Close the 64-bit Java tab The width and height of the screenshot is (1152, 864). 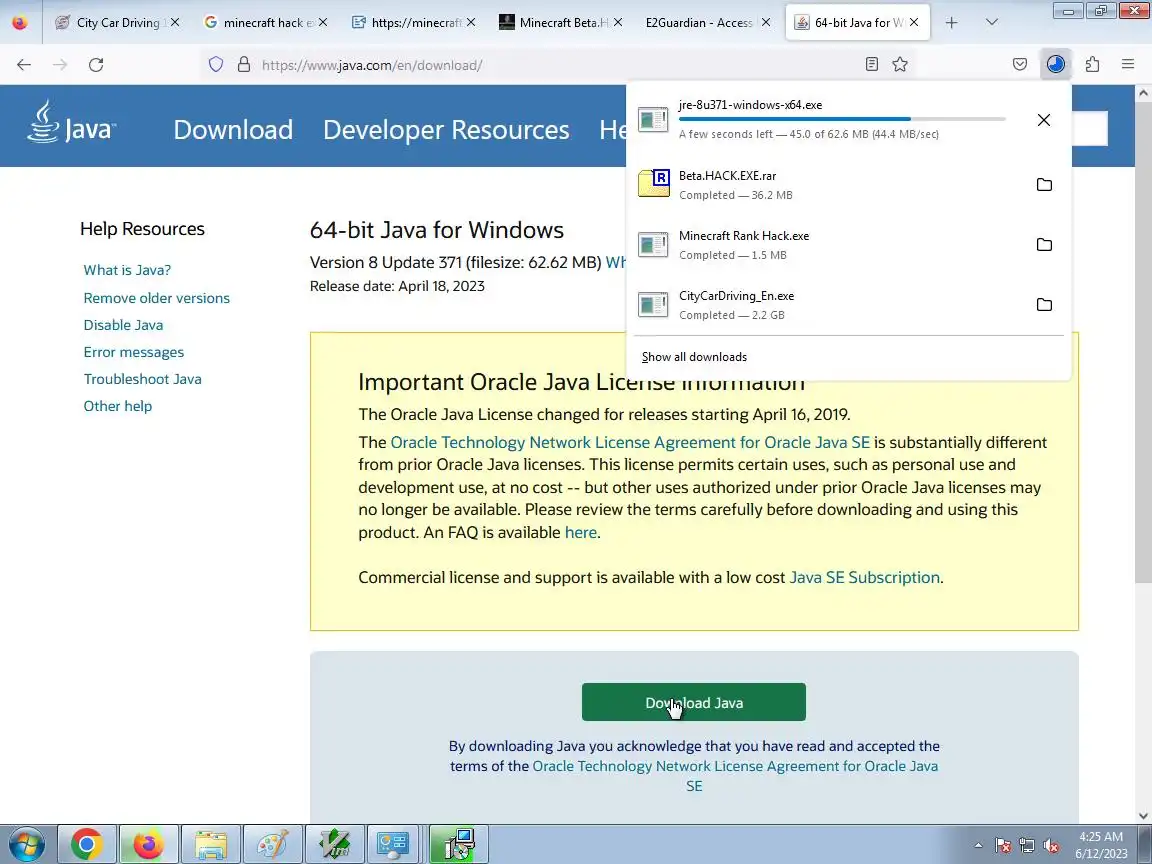914,23
